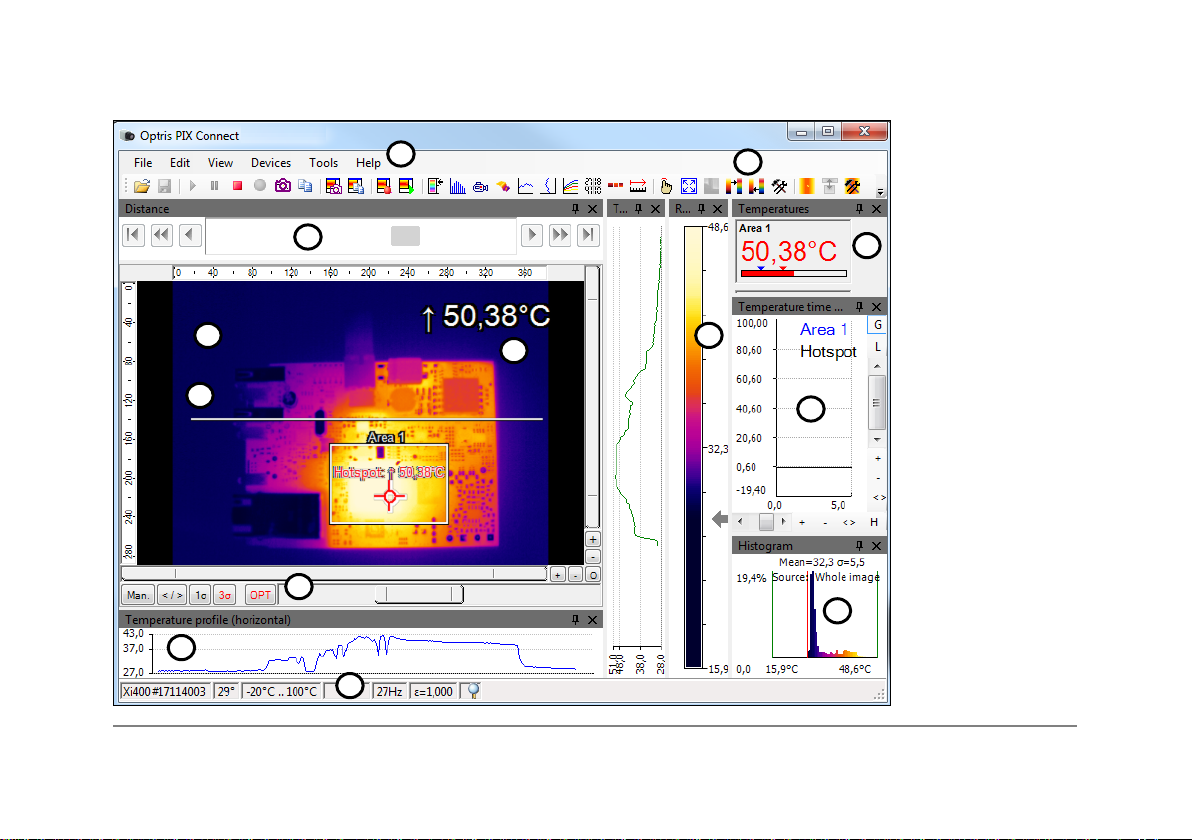Click the crossed hammer and wrench icon
Screen dimensions: 1192x840
(779, 186)
